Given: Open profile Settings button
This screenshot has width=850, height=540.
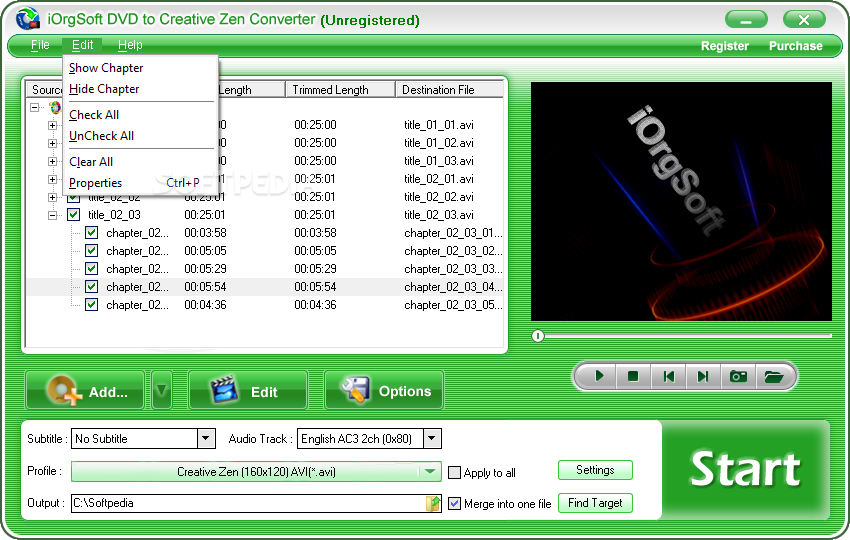Looking at the screenshot, I should coord(595,470).
